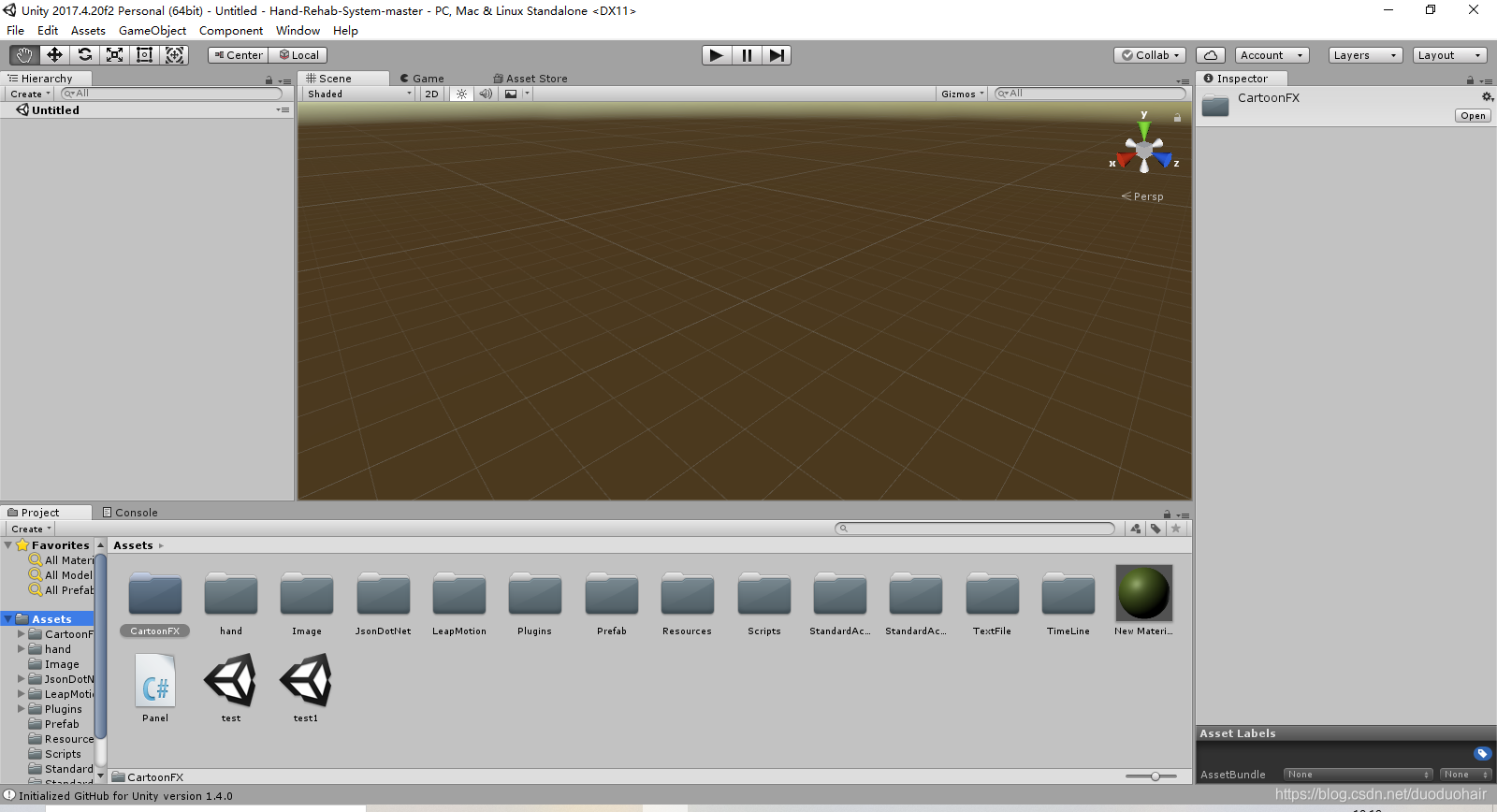1497x812 pixels.
Task: Click the Scene search field
Action: (1090, 94)
